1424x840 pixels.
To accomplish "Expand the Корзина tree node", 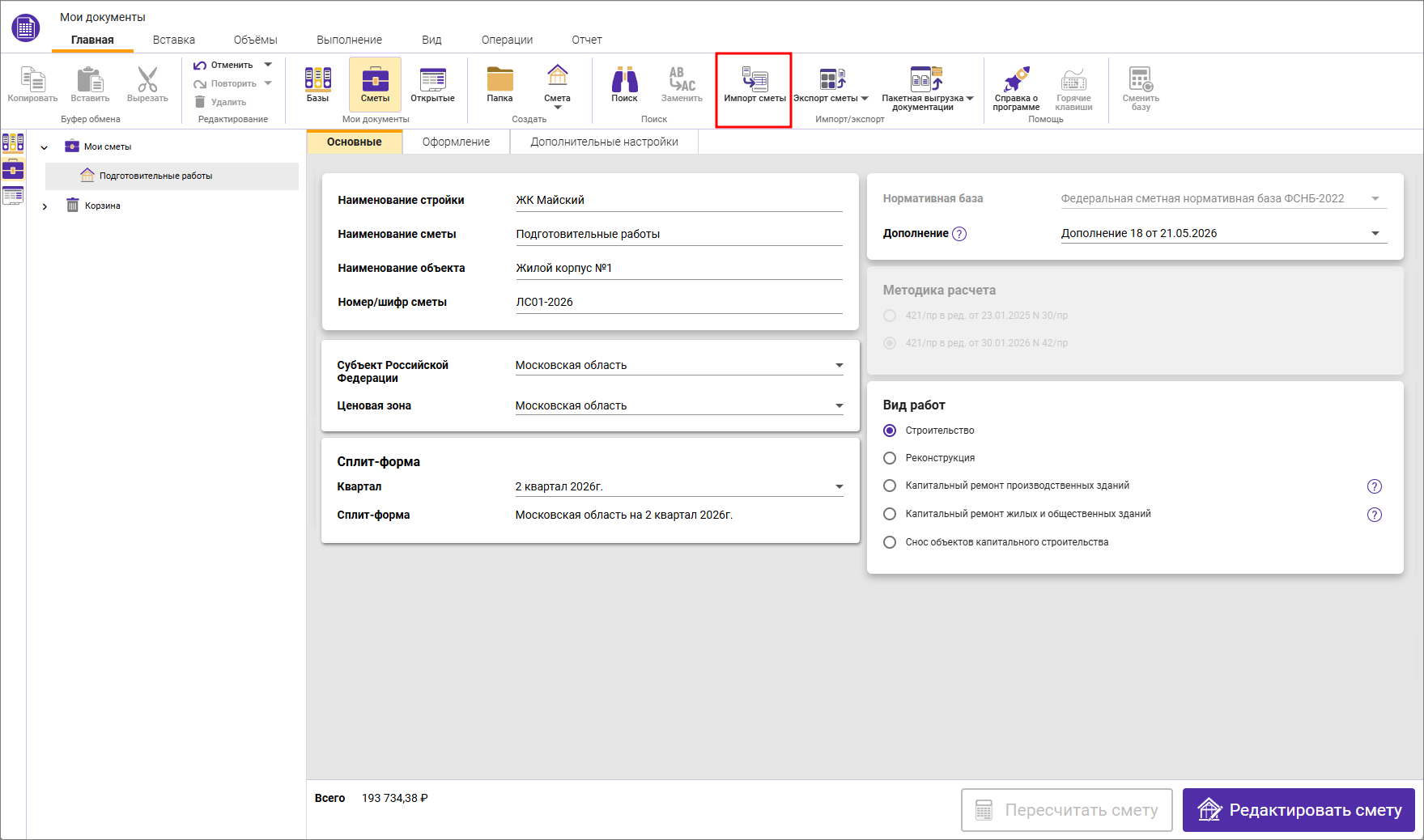I will [45, 206].
